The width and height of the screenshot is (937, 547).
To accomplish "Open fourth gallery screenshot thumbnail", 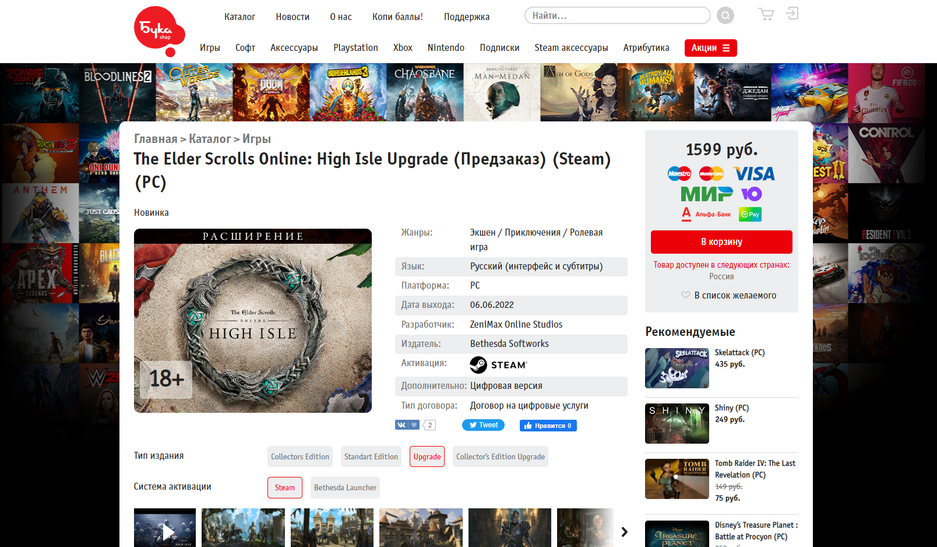I will coord(421,528).
